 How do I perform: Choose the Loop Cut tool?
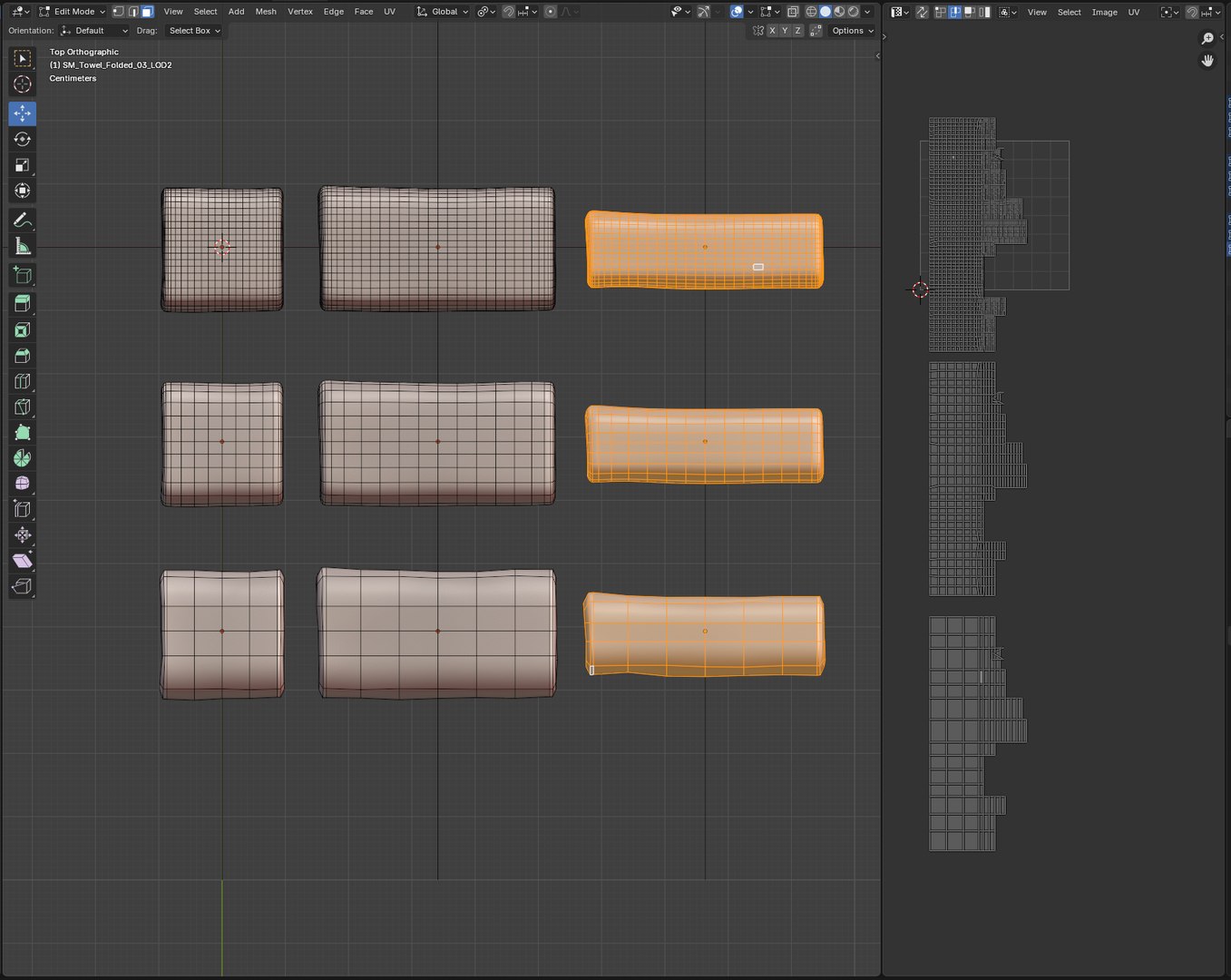point(23,381)
